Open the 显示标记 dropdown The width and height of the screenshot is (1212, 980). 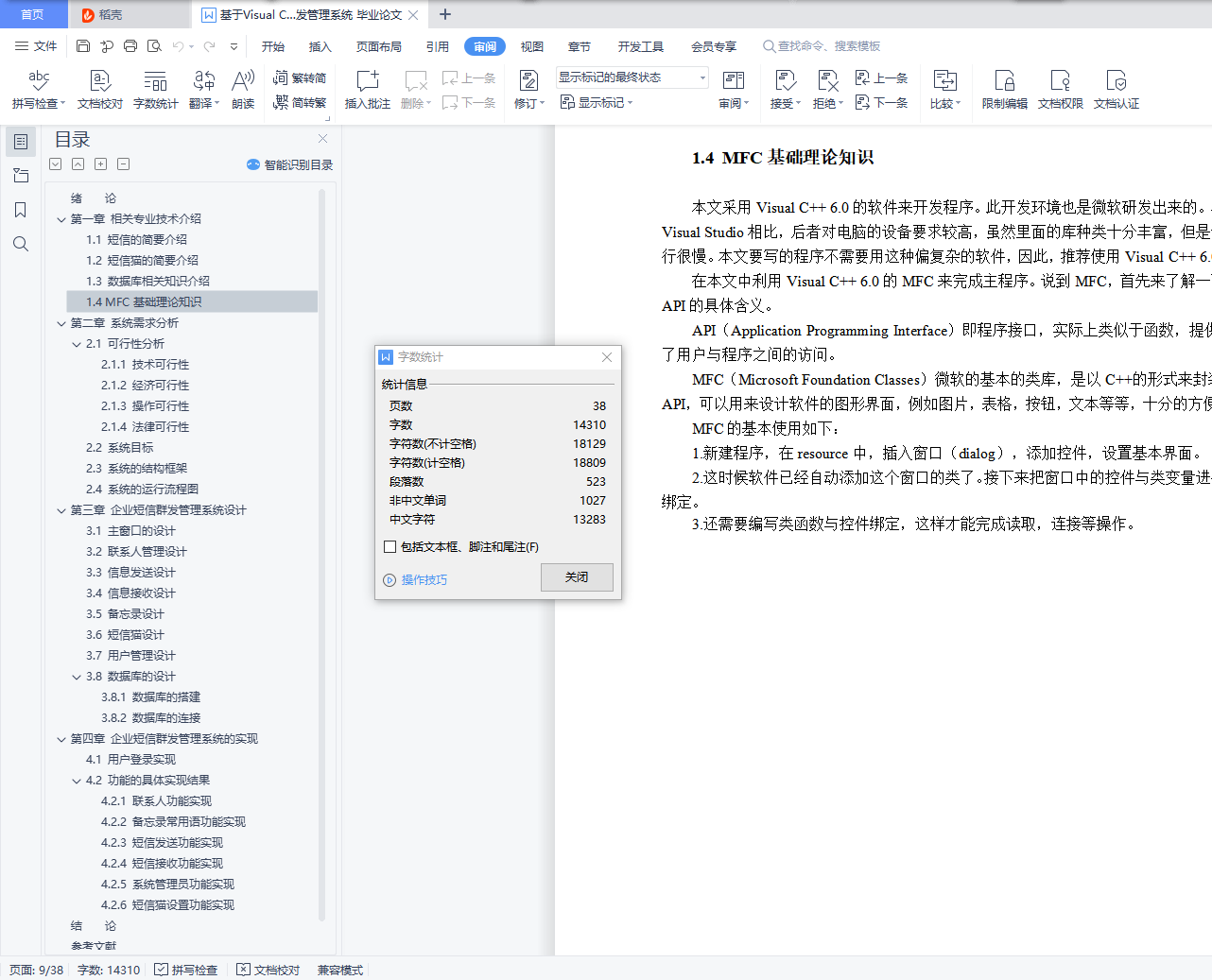coord(597,102)
